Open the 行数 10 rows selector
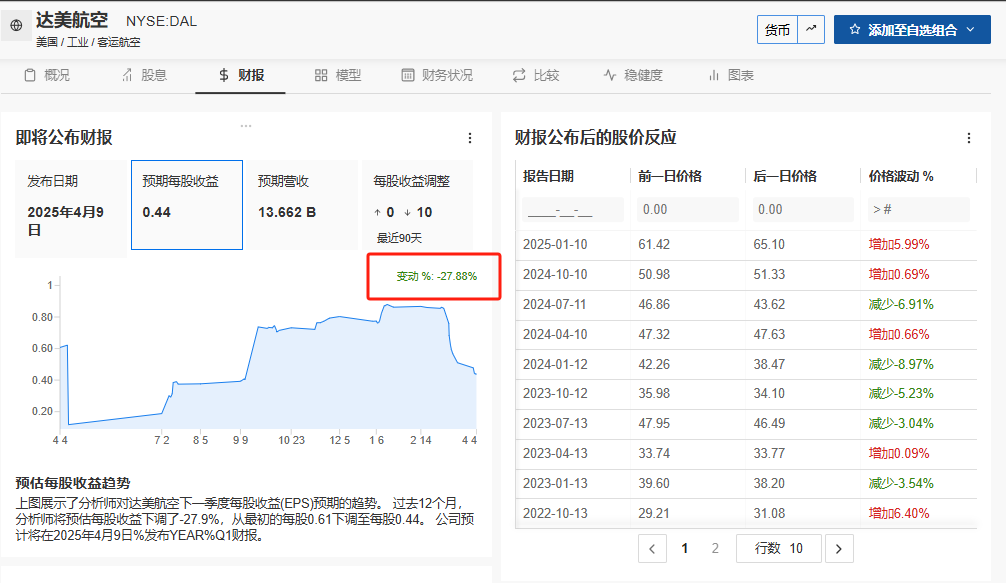The width and height of the screenshot is (1006, 583). coord(778,548)
